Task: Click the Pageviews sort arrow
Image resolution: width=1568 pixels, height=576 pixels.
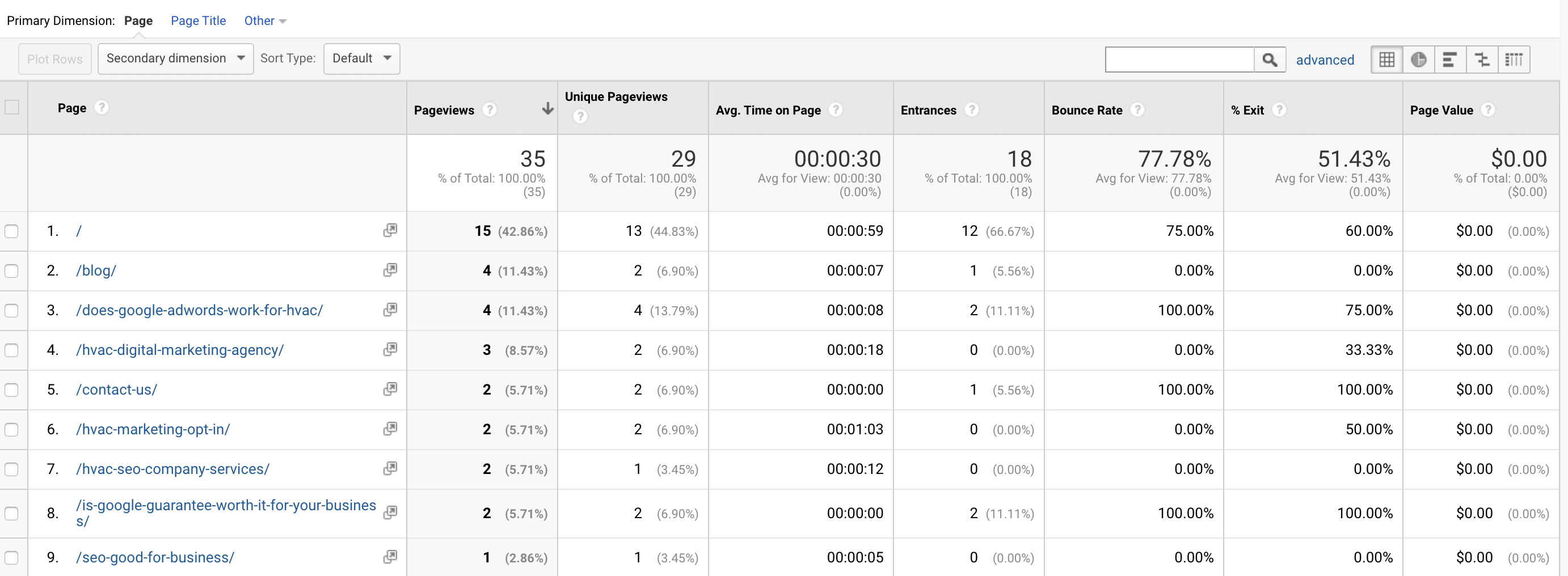Action: pos(547,109)
